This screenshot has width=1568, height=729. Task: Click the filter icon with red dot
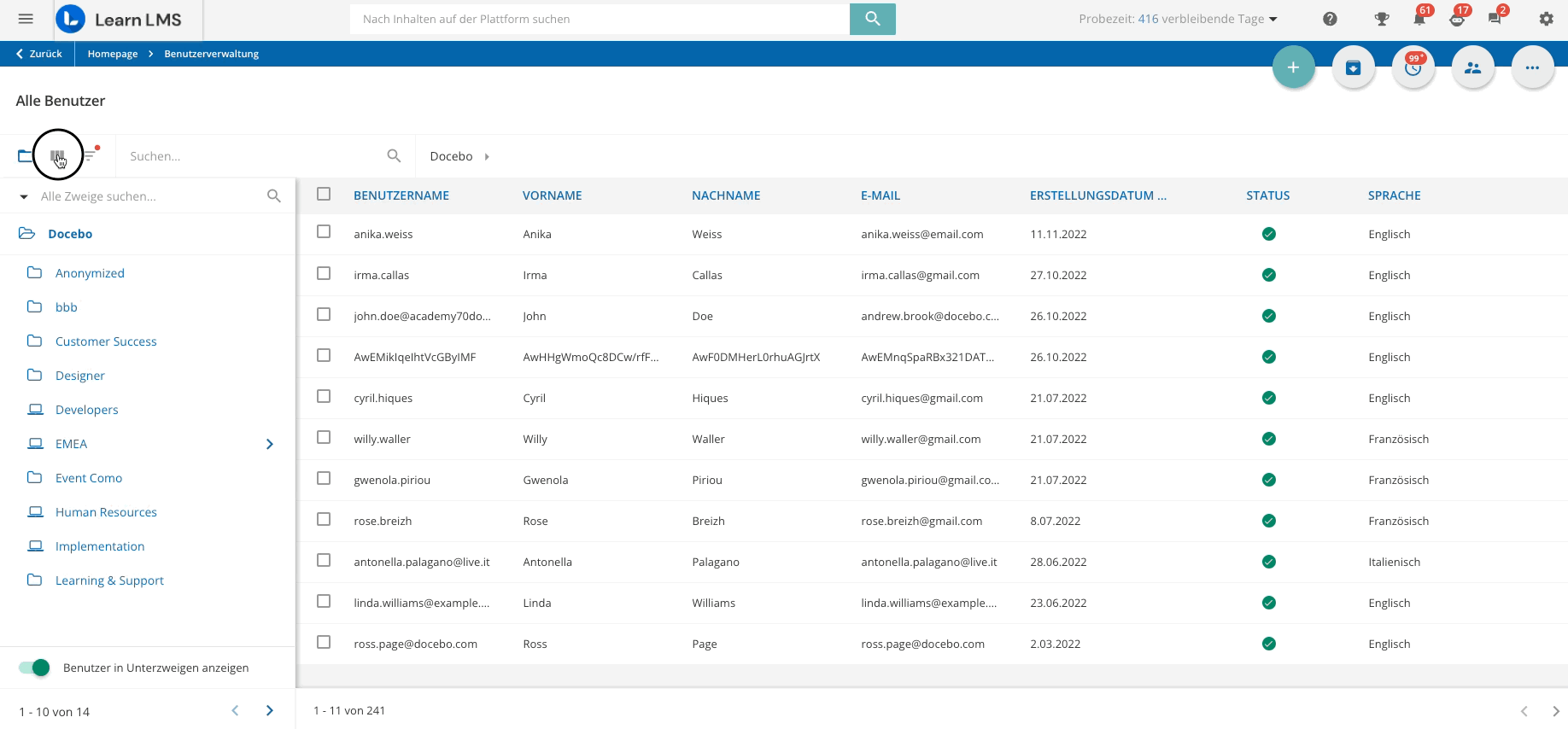[90, 155]
